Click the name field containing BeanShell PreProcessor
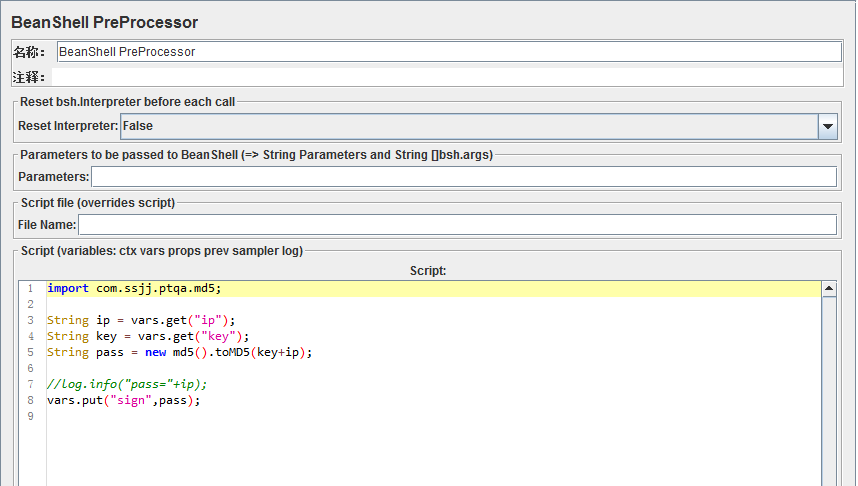Image resolution: width=858 pixels, height=486 pixels. click(449, 52)
